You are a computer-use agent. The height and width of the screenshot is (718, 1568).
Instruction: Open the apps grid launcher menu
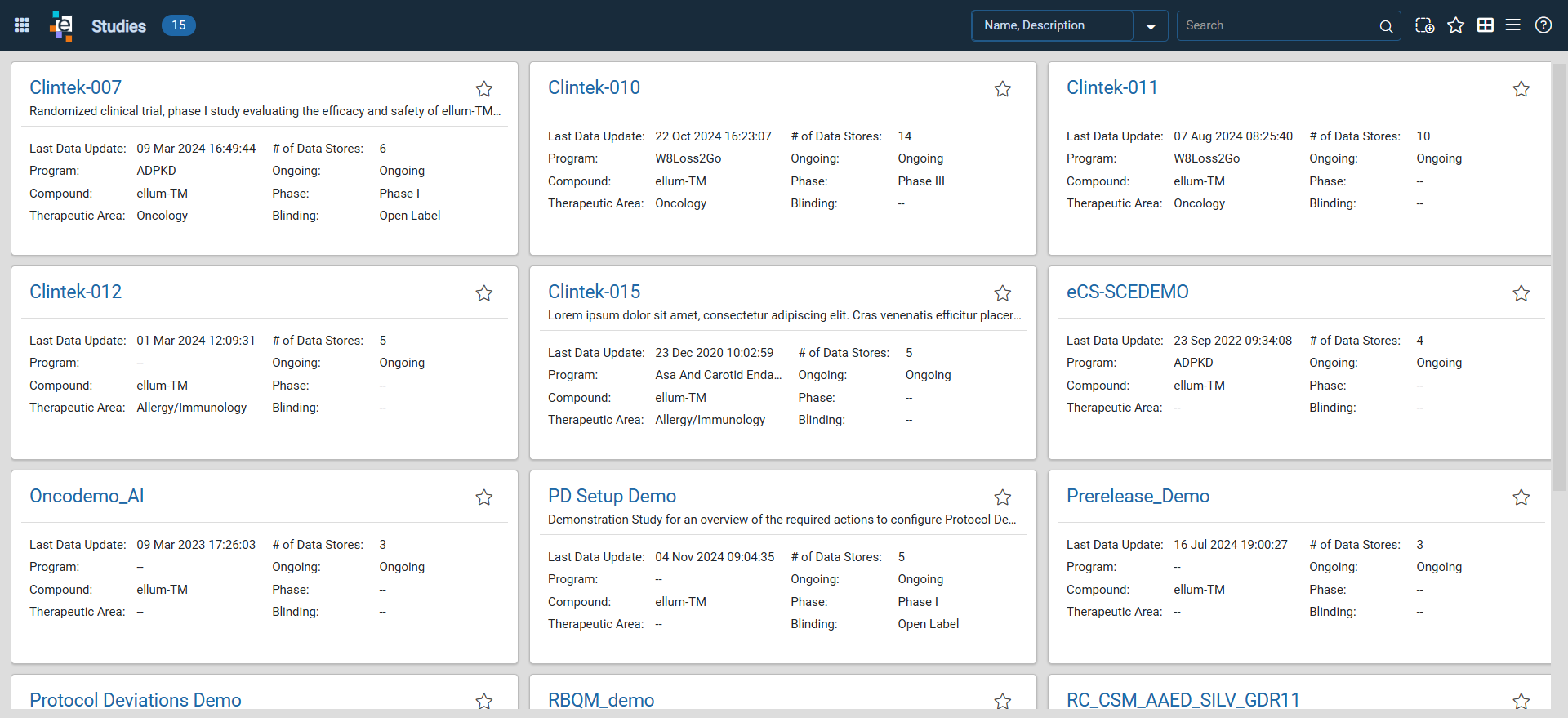point(22,25)
